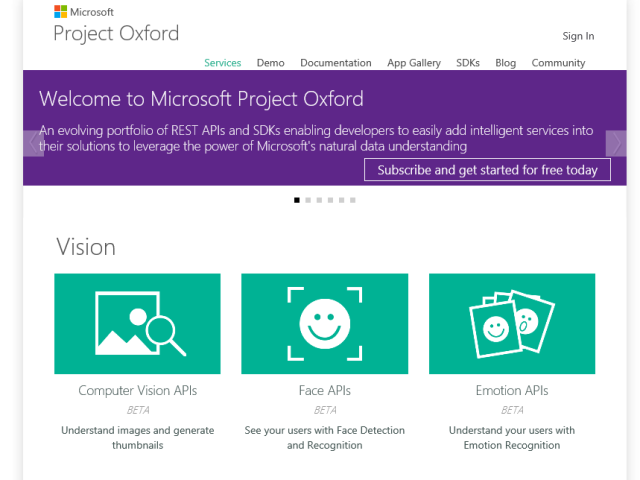This screenshot has width=640, height=480.
Task: Open the SDKs menu item
Action: click(468, 62)
